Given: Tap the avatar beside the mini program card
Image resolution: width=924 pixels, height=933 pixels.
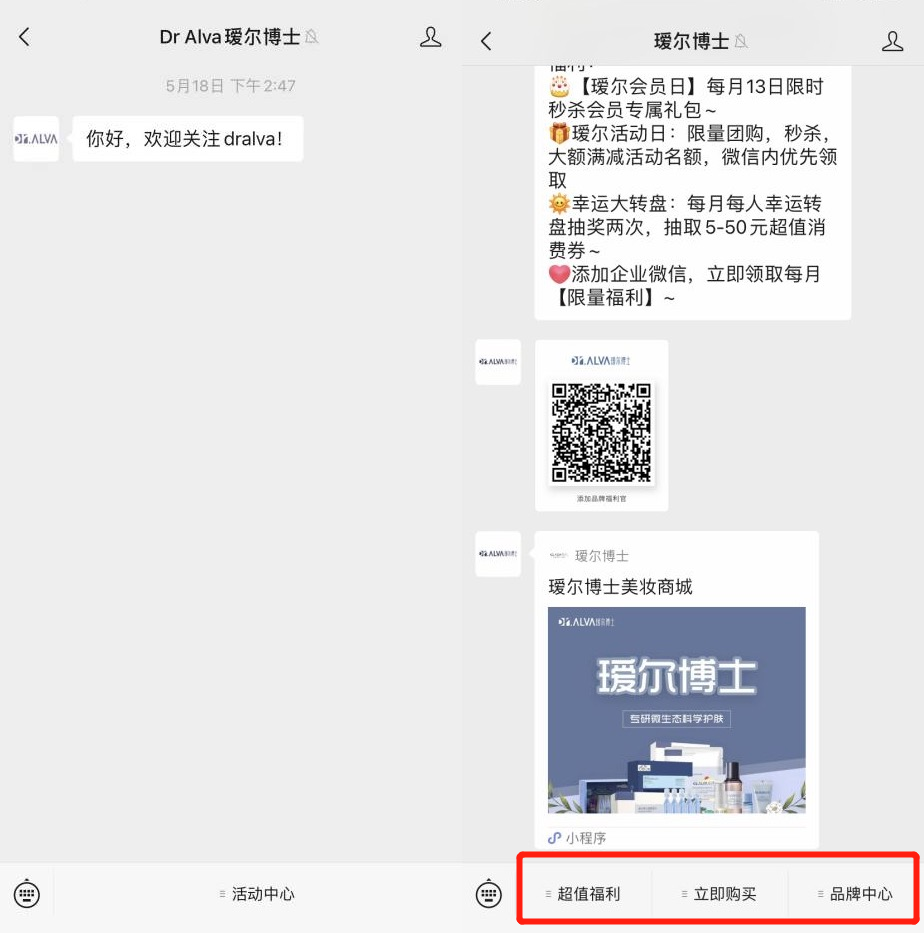Looking at the screenshot, I should (498, 554).
